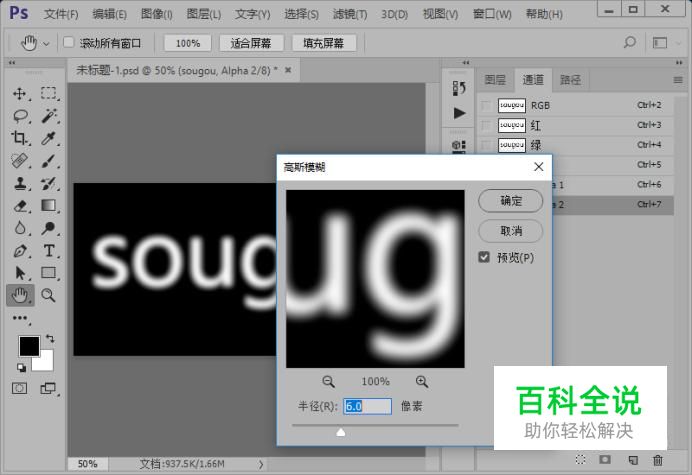
Task: Expand the collapsed icon panel dock
Action: pyautogui.click(x=466, y=63)
